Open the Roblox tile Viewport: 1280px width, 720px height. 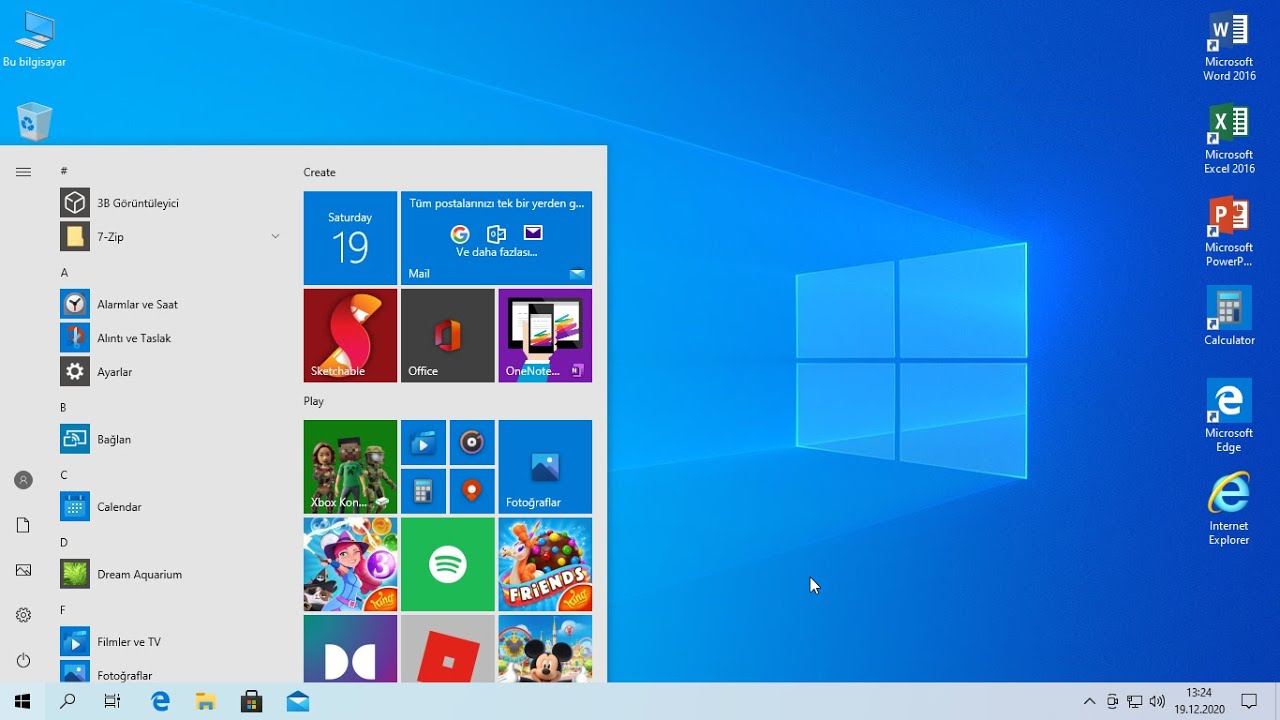point(448,649)
